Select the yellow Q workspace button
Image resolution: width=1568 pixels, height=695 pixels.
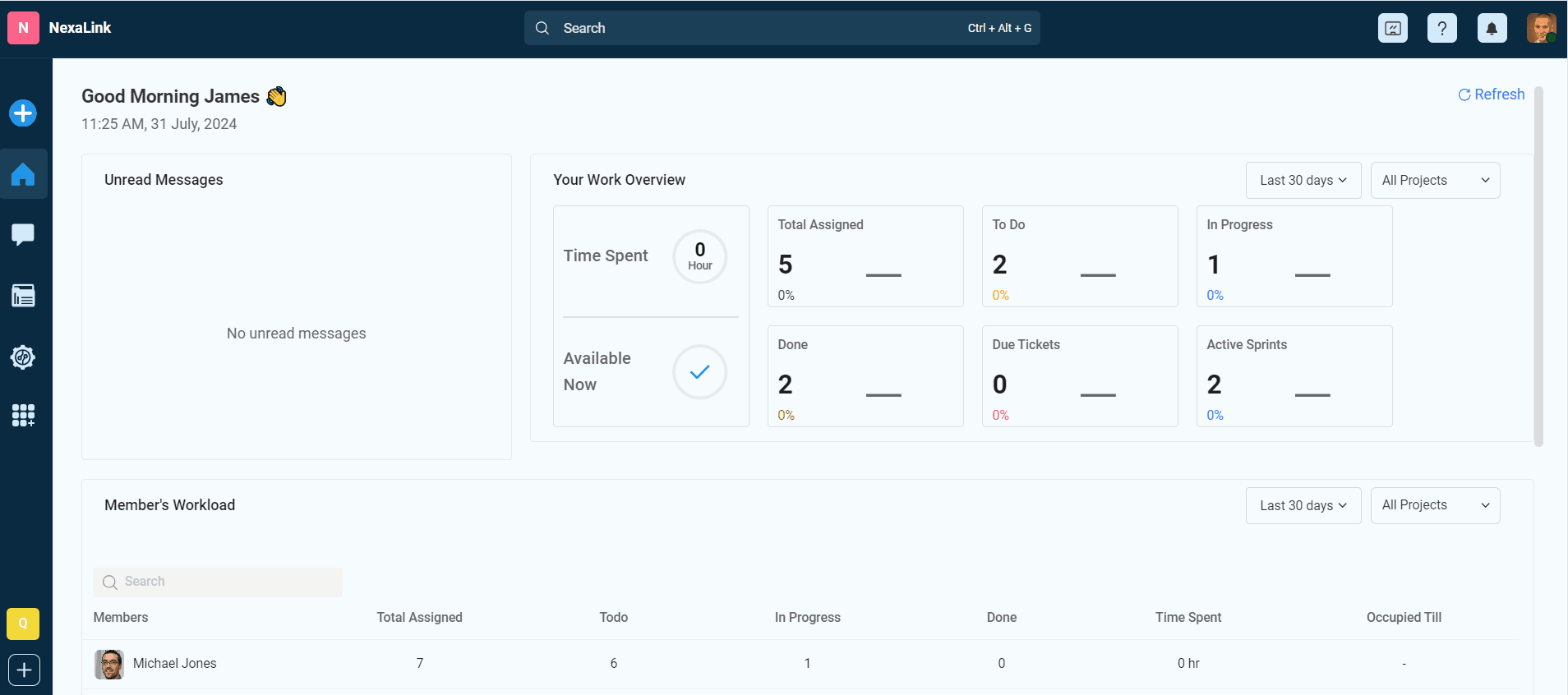click(23, 624)
